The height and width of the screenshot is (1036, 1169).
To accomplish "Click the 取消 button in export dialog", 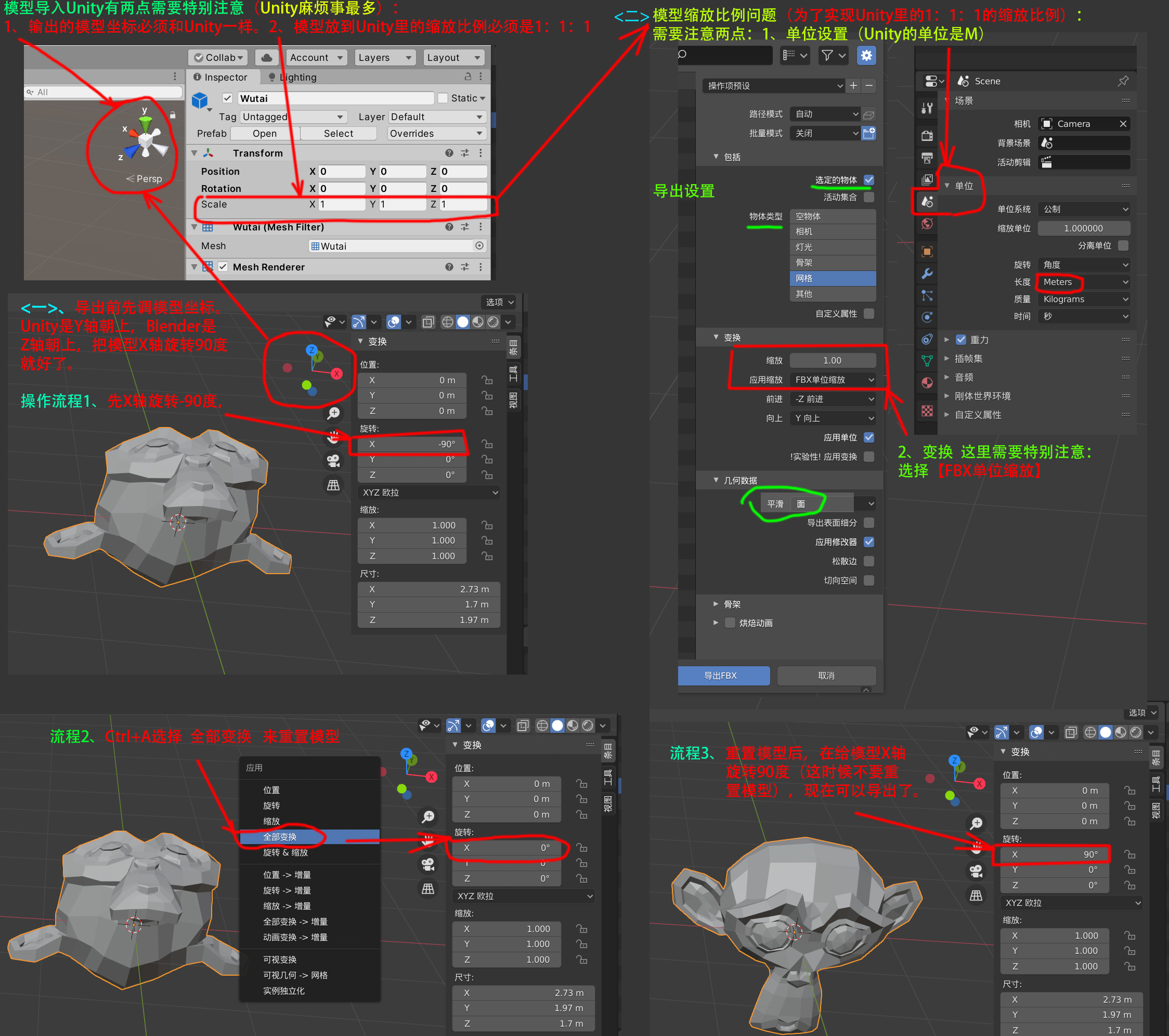I will click(826, 676).
